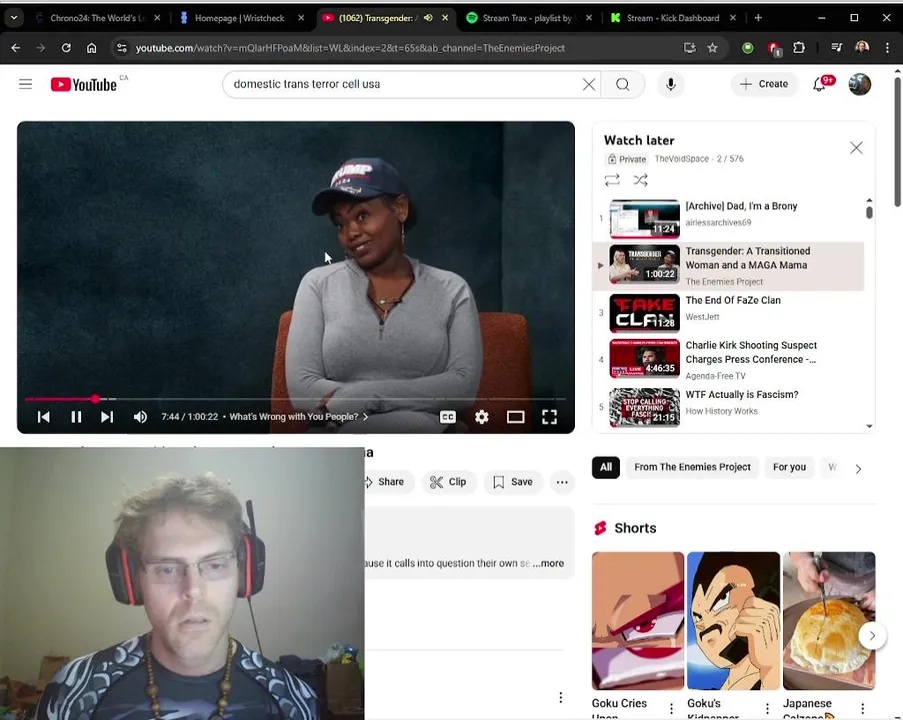Play 'The End Of FaZe Clan' video
The width and height of the screenshot is (903, 720).
pyautogui.click(x=729, y=313)
